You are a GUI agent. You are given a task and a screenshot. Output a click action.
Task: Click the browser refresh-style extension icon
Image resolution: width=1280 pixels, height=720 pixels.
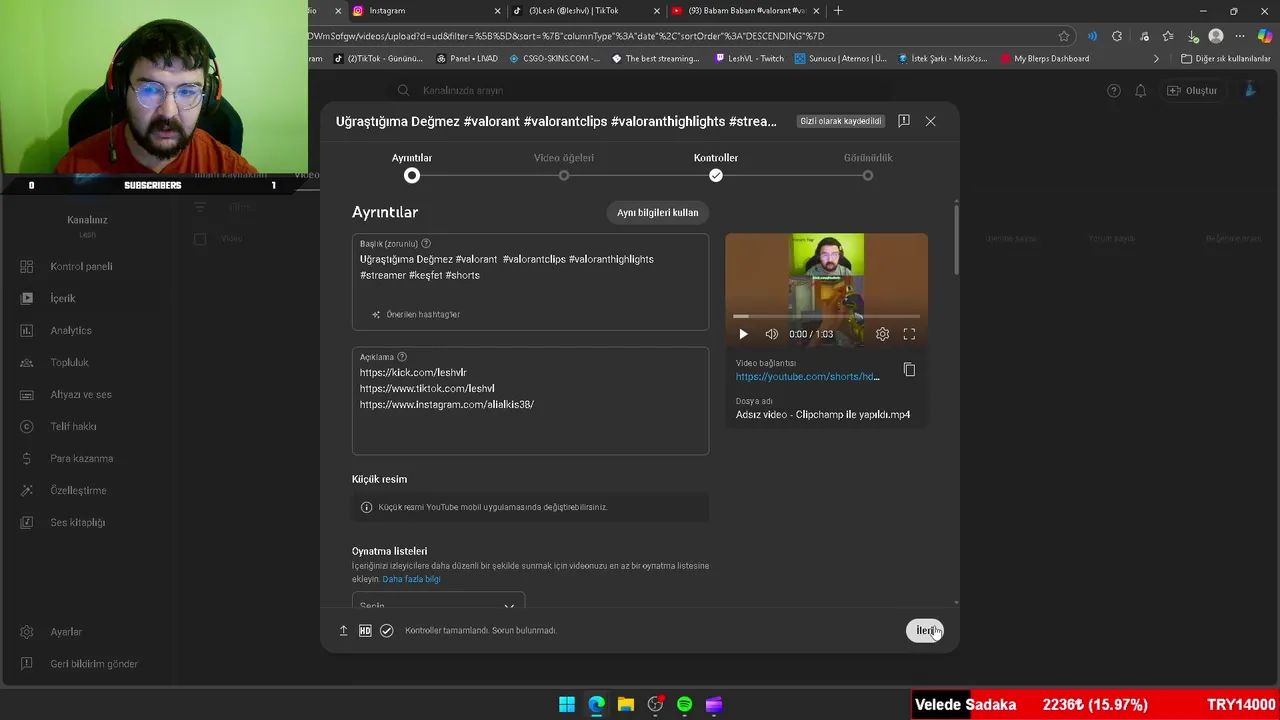coord(1117,36)
